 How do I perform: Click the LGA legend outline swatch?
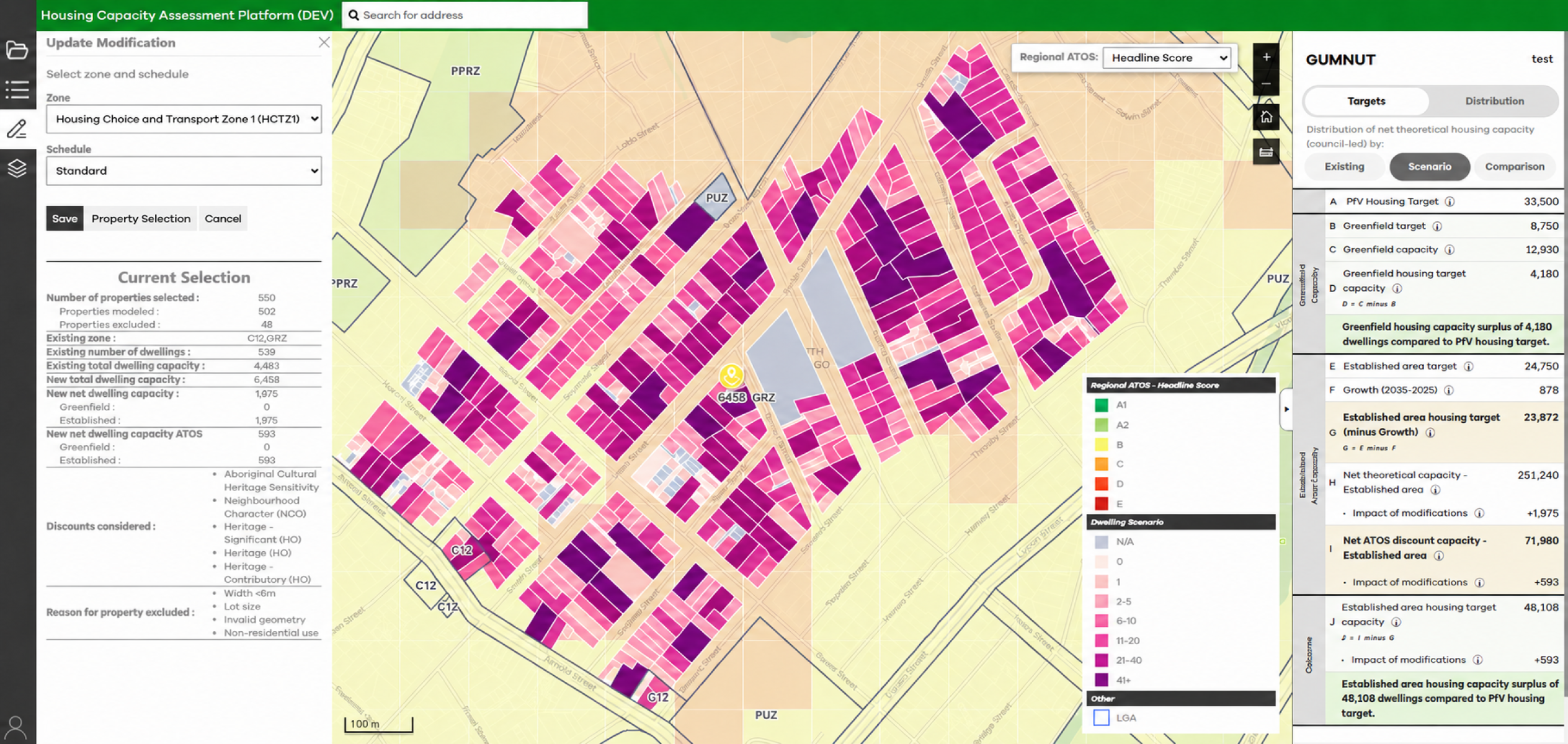pos(1101,717)
